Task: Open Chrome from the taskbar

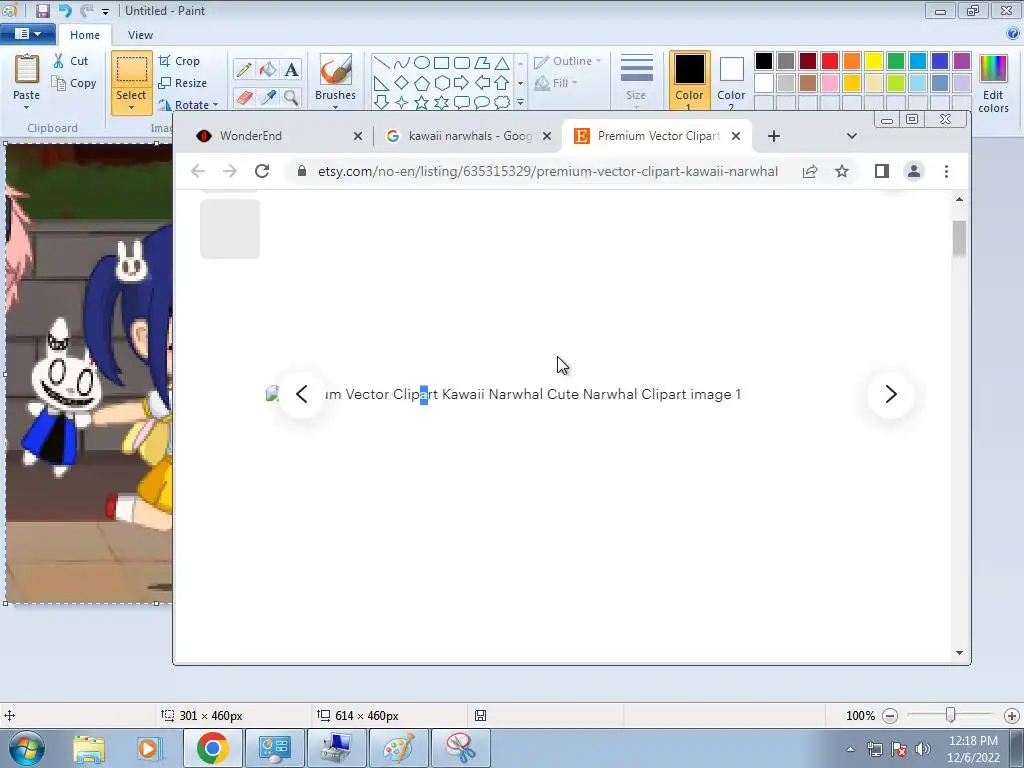Action: click(212, 748)
